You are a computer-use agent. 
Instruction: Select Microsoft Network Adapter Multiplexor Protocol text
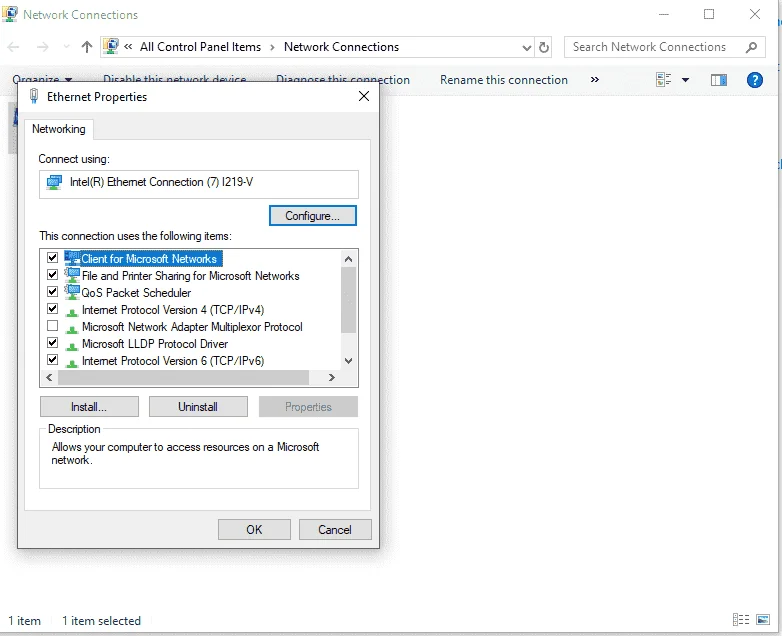192,327
